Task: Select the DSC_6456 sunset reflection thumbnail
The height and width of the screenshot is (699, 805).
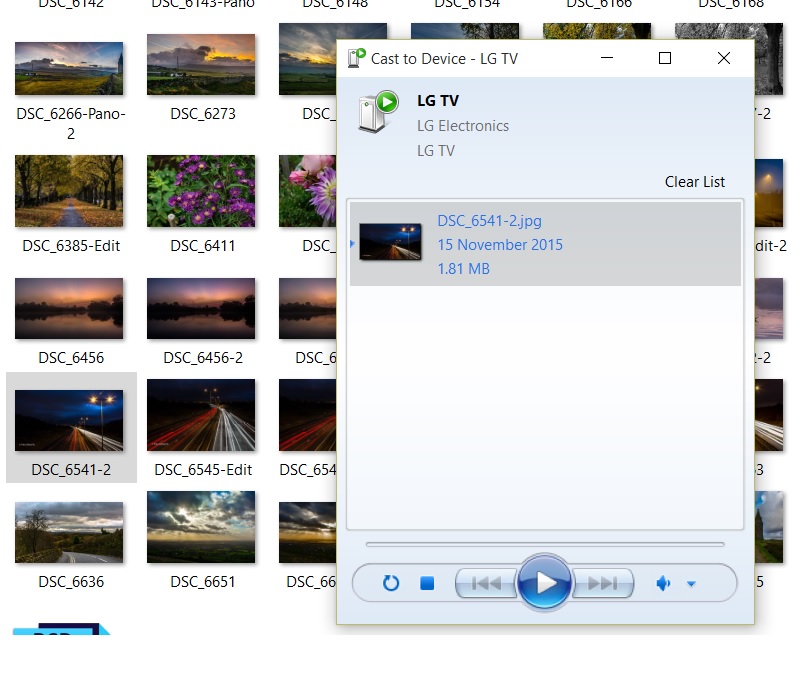Action: [69, 309]
